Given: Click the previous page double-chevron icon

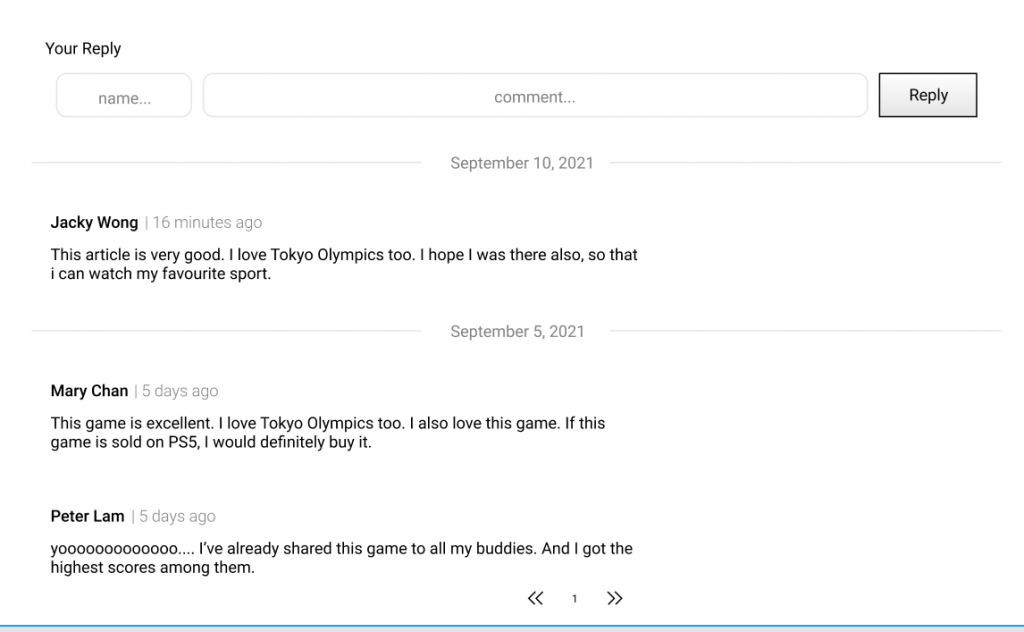Looking at the screenshot, I should [x=535, y=598].
